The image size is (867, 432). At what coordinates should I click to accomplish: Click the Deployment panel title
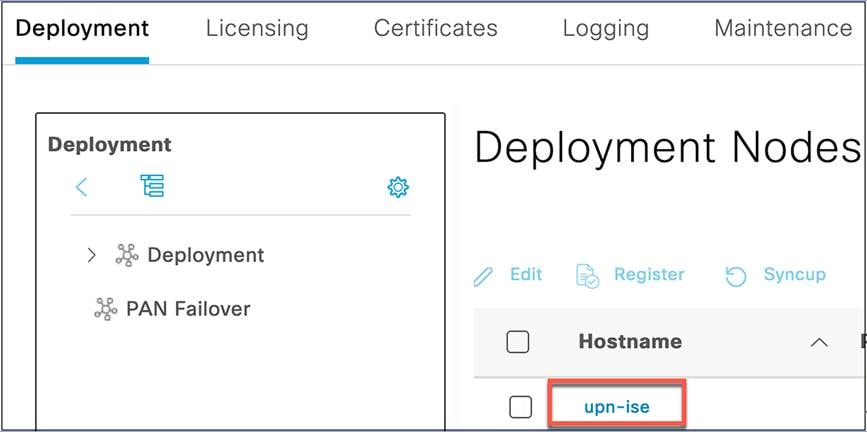(x=109, y=144)
